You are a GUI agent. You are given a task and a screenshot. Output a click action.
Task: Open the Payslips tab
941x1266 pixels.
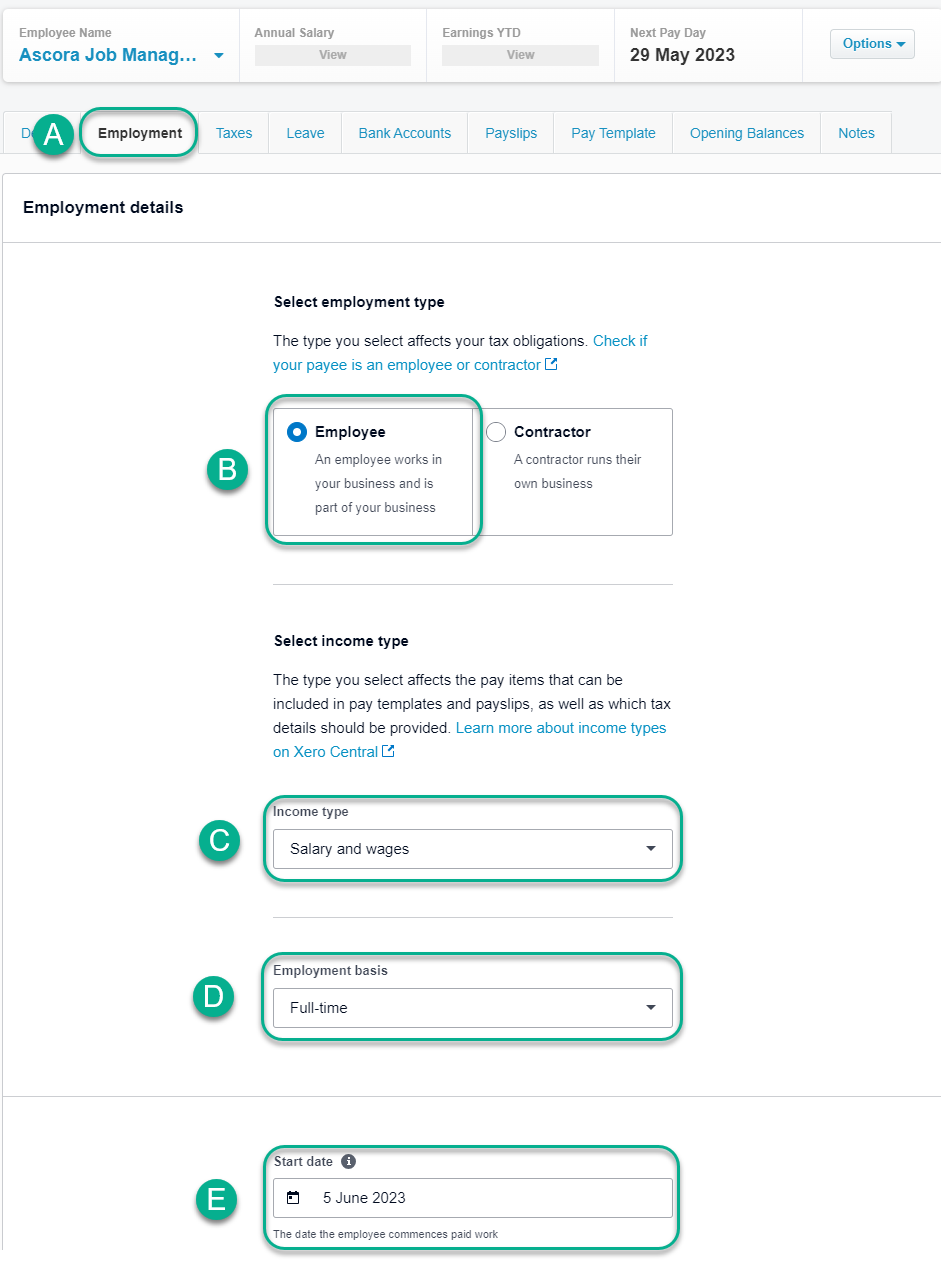point(511,133)
